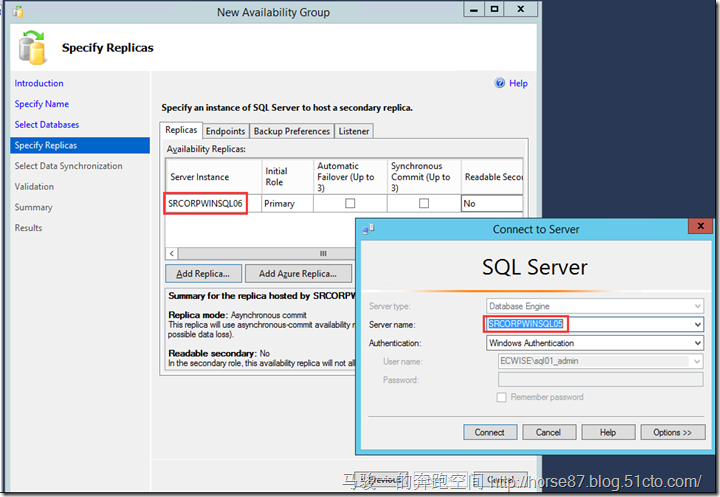Viewport: 720px width, 497px height.
Task: Click the Options >> button
Action: 673,432
